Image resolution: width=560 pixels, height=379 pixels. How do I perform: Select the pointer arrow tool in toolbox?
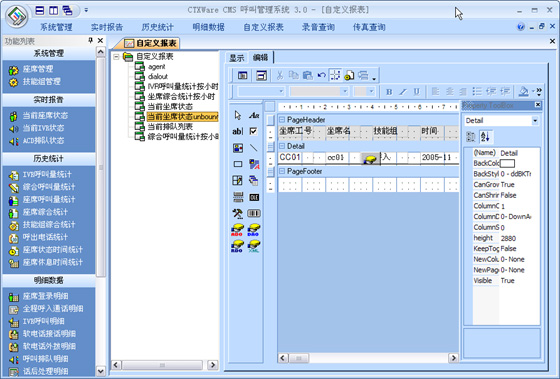click(238, 115)
